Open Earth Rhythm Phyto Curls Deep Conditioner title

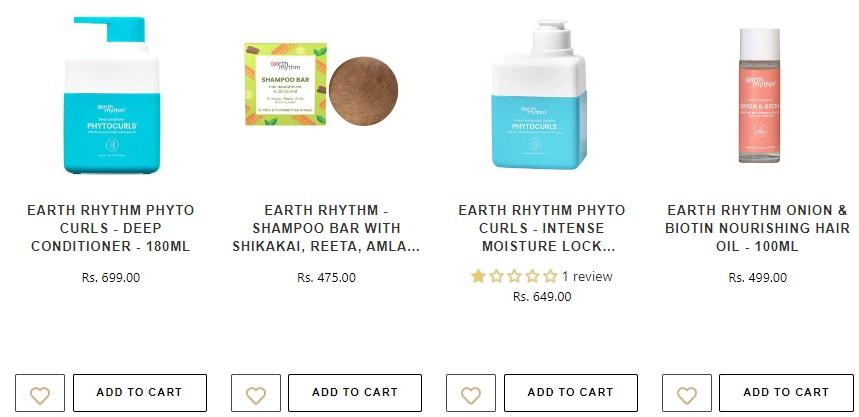point(111,228)
